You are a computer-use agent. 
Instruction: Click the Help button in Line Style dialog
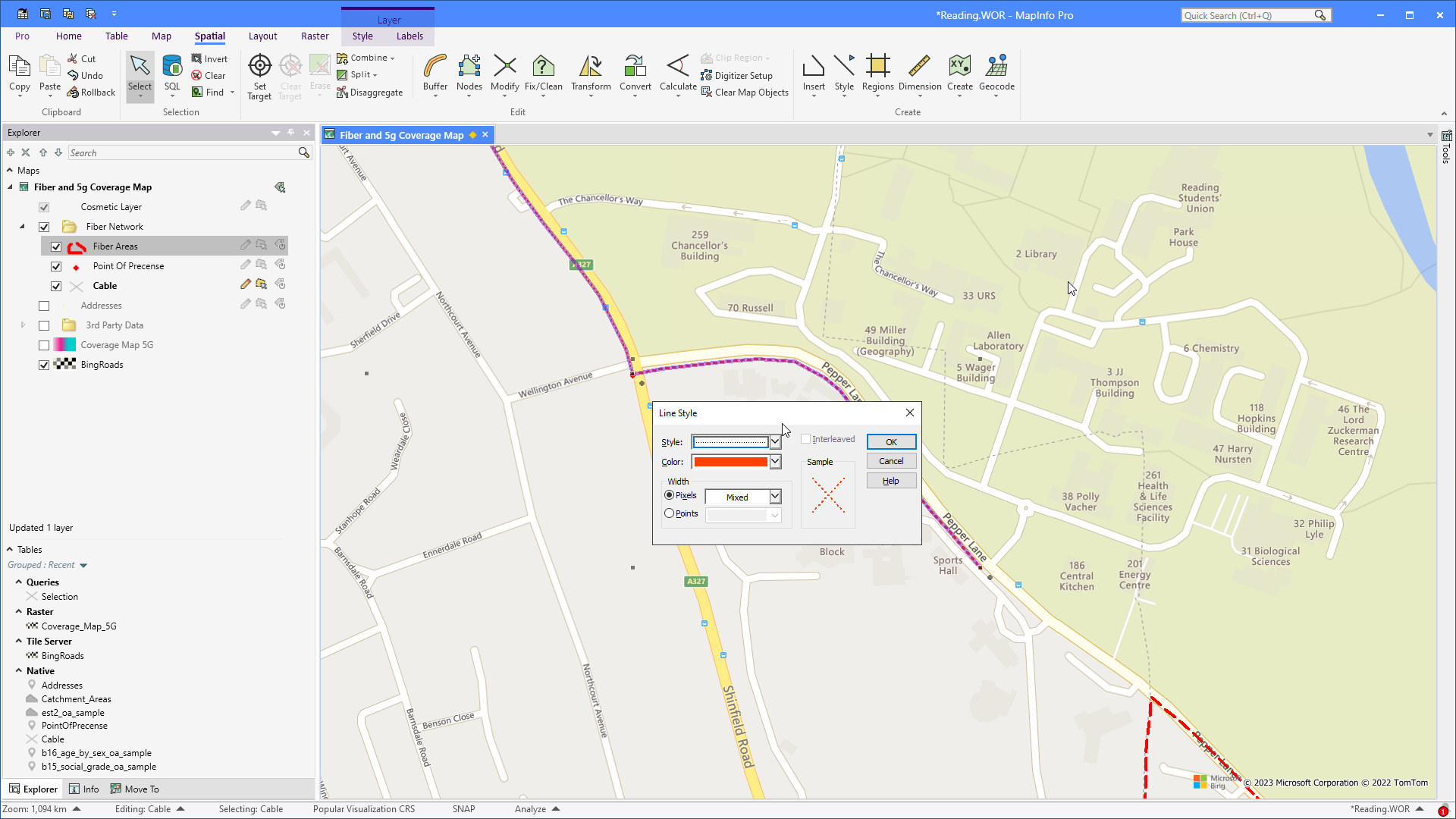coord(891,480)
